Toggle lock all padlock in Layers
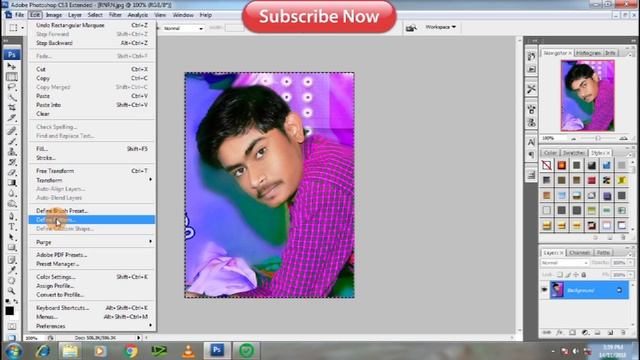 click(584, 275)
